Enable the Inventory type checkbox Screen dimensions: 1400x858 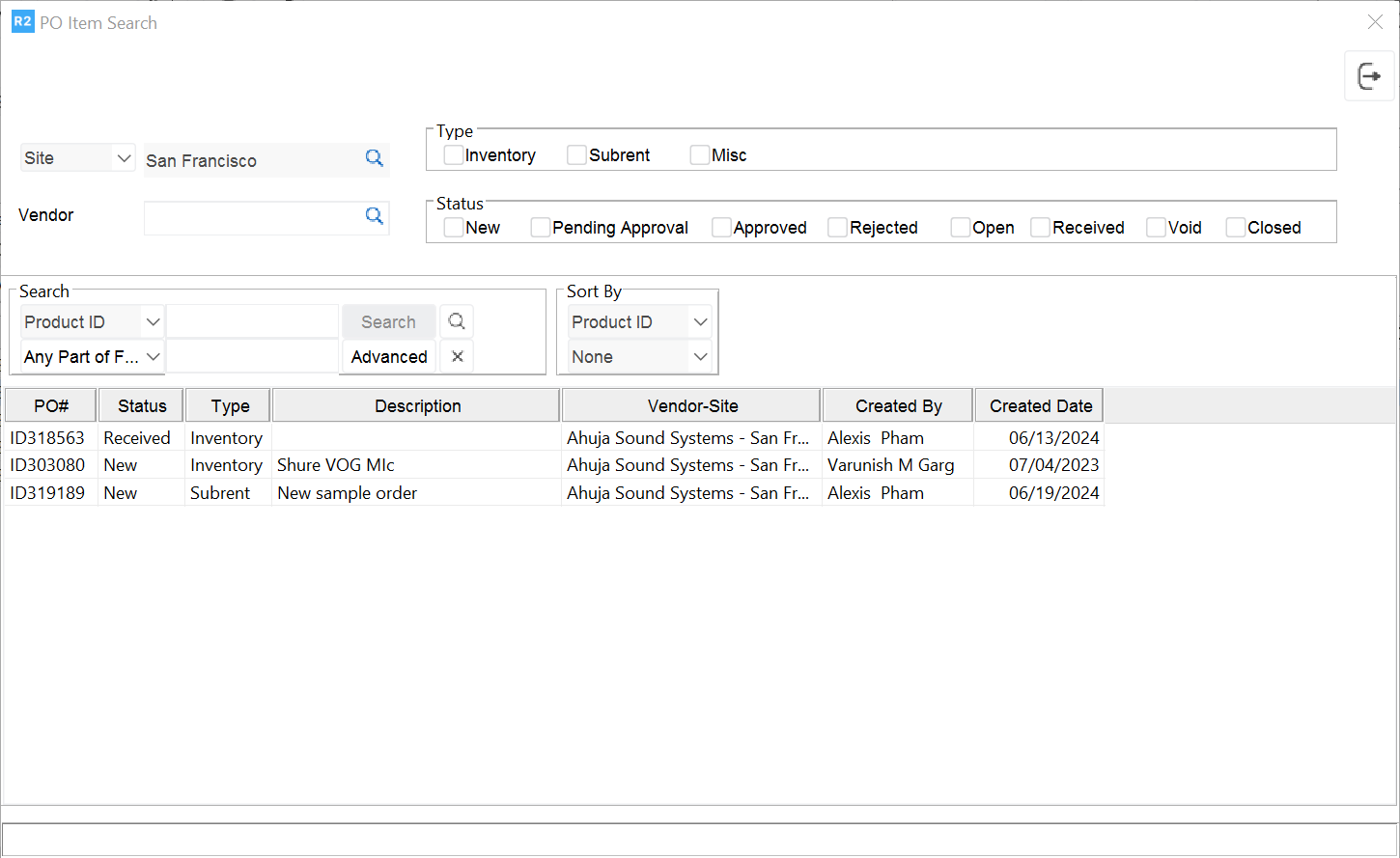click(x=454, y=155)
